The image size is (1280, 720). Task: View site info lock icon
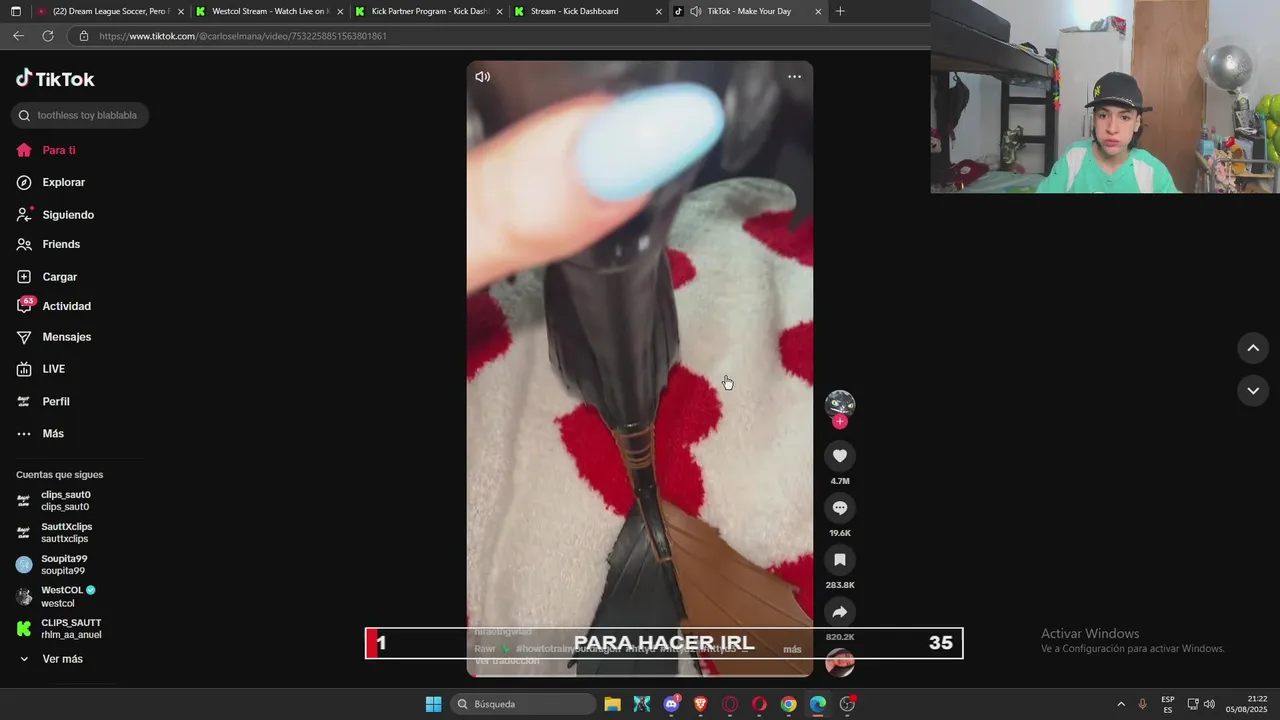(83, 36)
